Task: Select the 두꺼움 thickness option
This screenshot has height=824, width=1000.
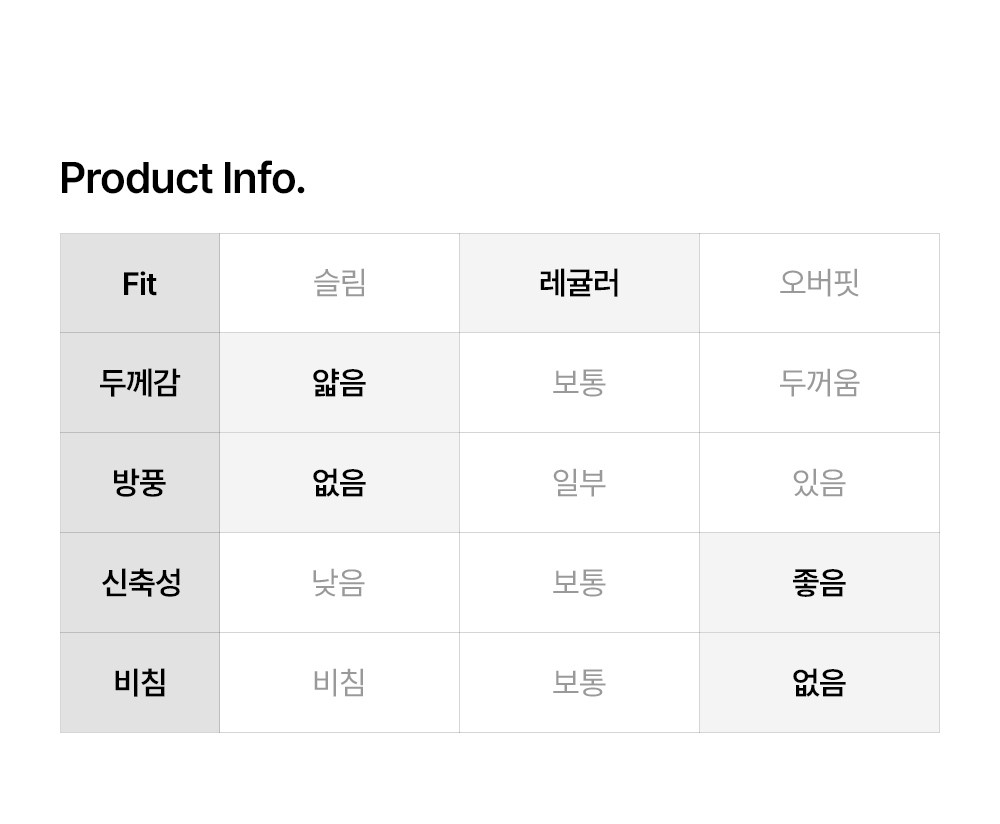Action: pyautogui.click(x=819, y=383)
